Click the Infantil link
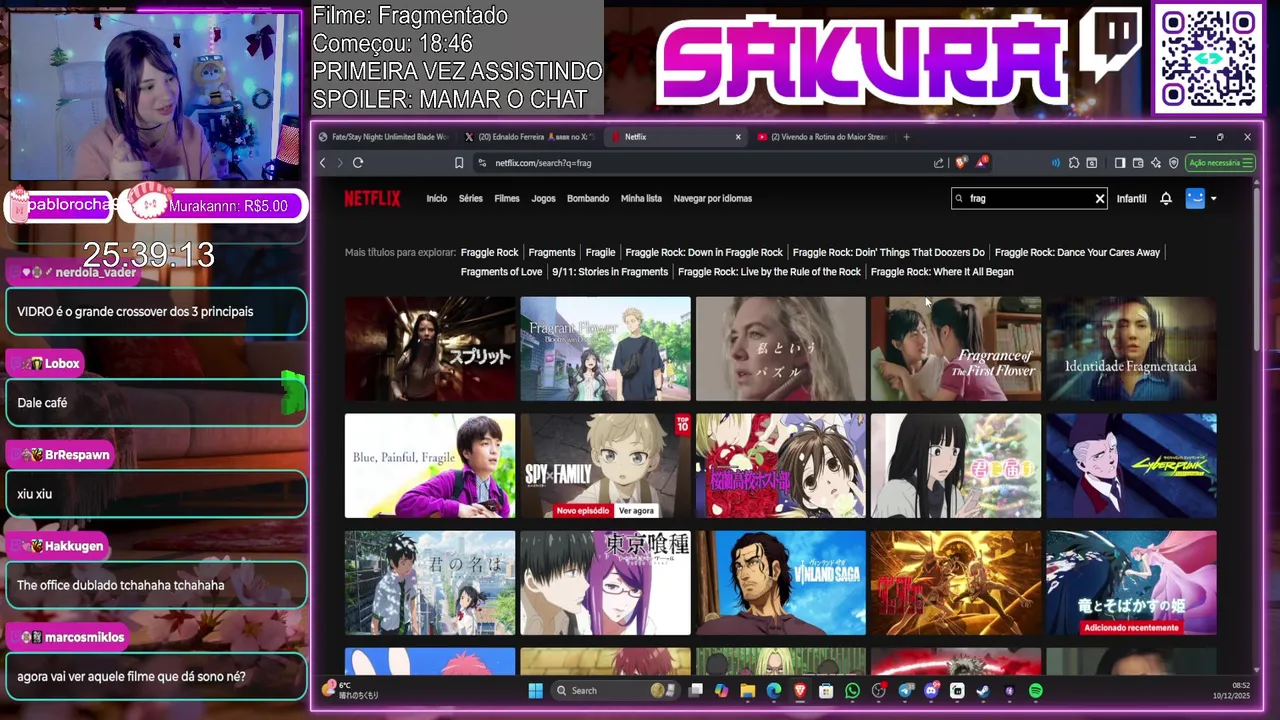Viewport: 1280px width, 720px height. click(1131, 198)
